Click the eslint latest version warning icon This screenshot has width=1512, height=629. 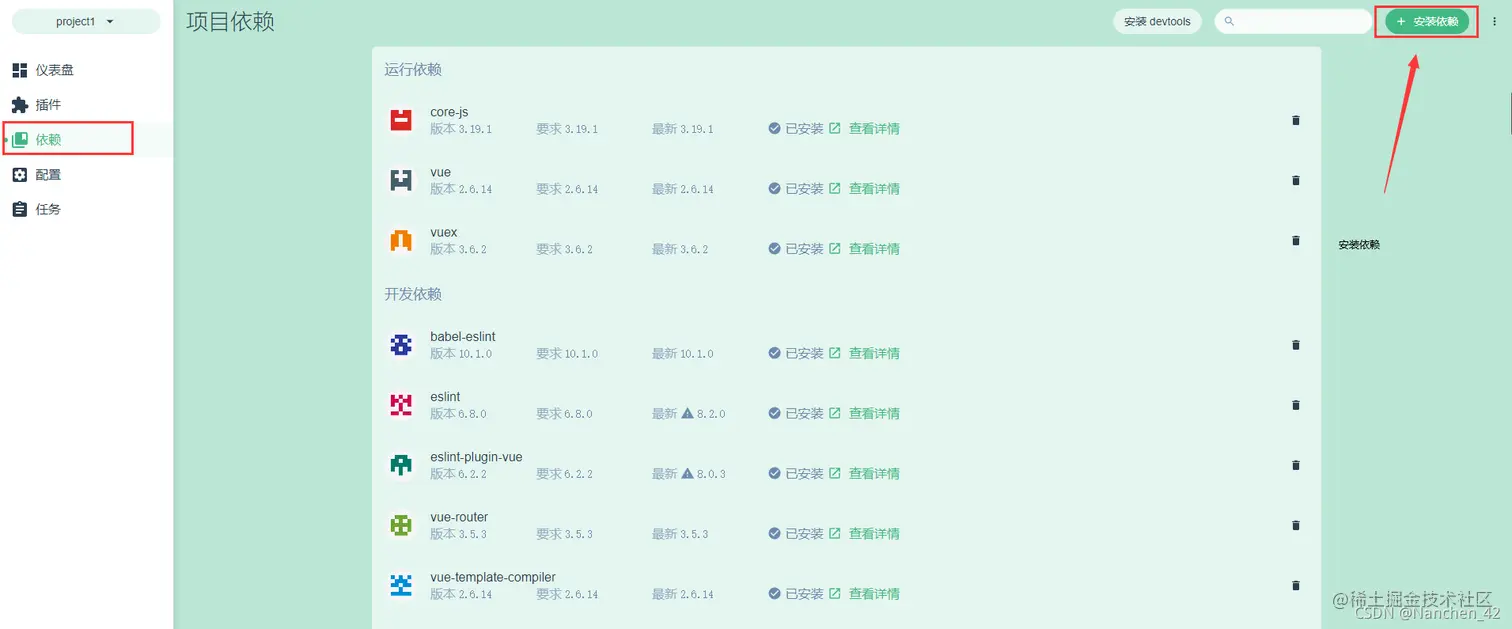point(688,413)
